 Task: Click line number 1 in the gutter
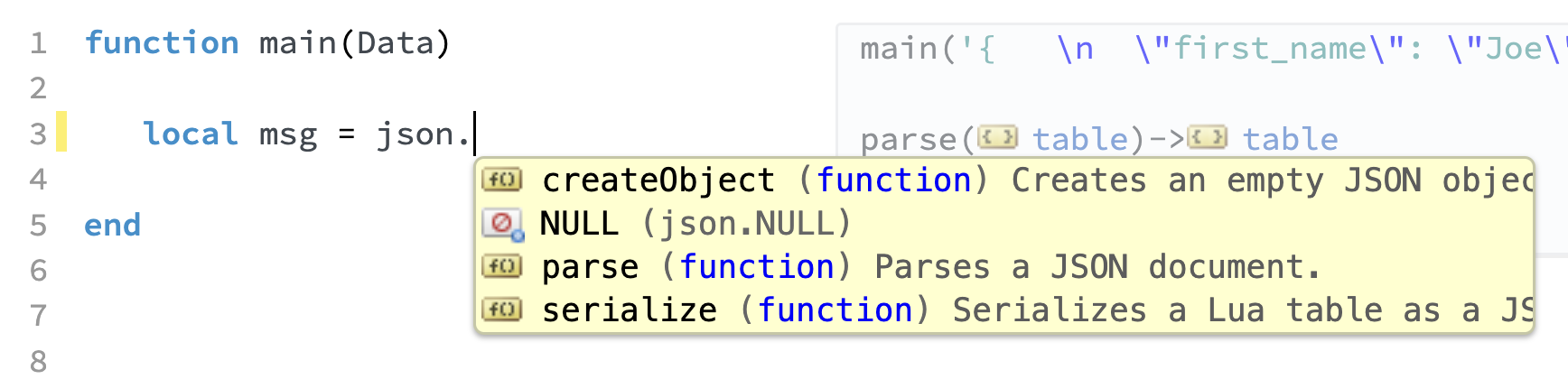pyautogui.click(x=38, y=43)
